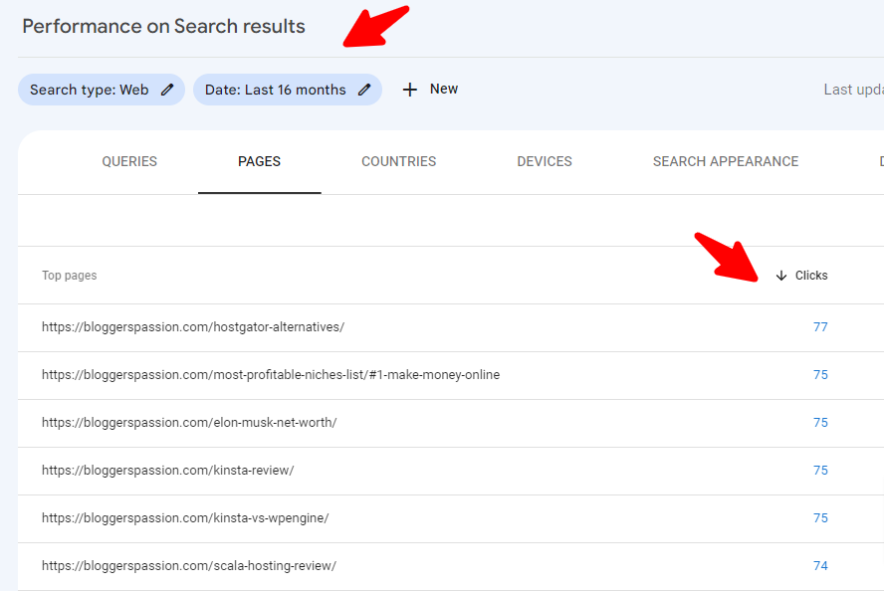Open the Countries tab
Screen dimensions: 884x591
click(398, 162)
